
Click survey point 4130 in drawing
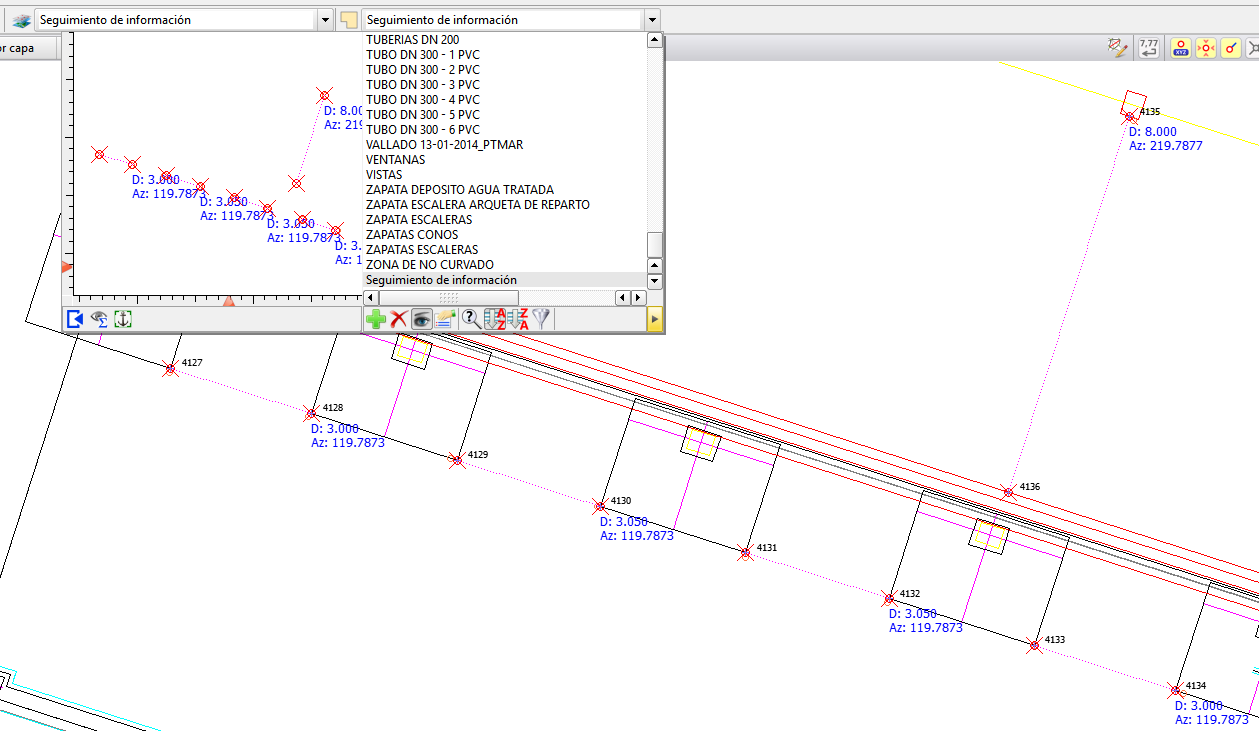pyautogui.click(x=600, y=506)
